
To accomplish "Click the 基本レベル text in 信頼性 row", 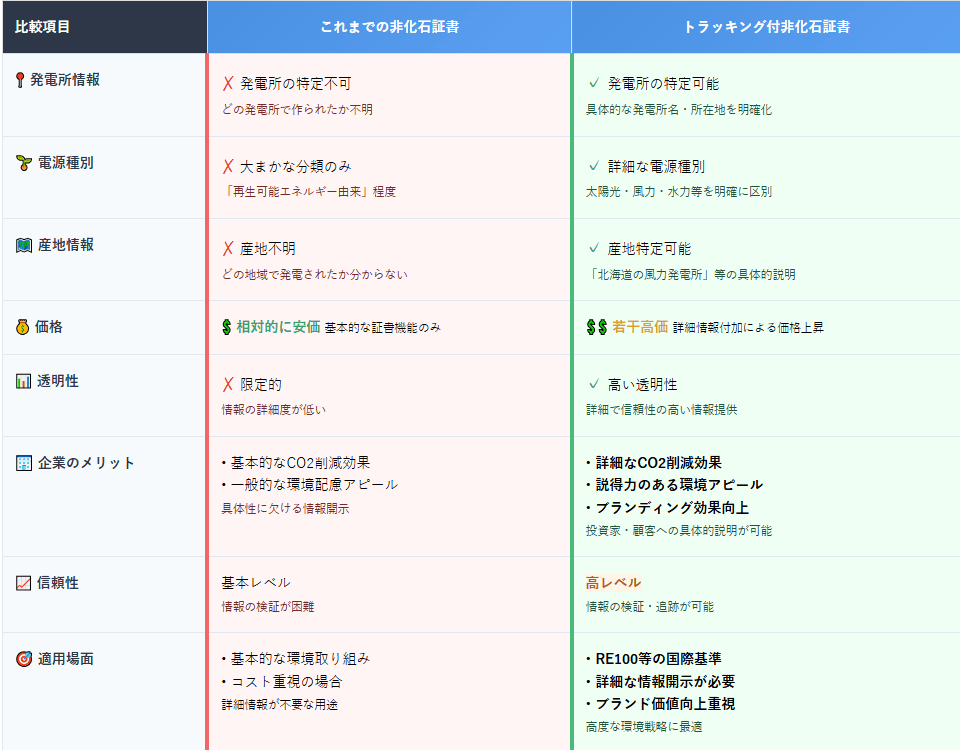I will (256, 583).
